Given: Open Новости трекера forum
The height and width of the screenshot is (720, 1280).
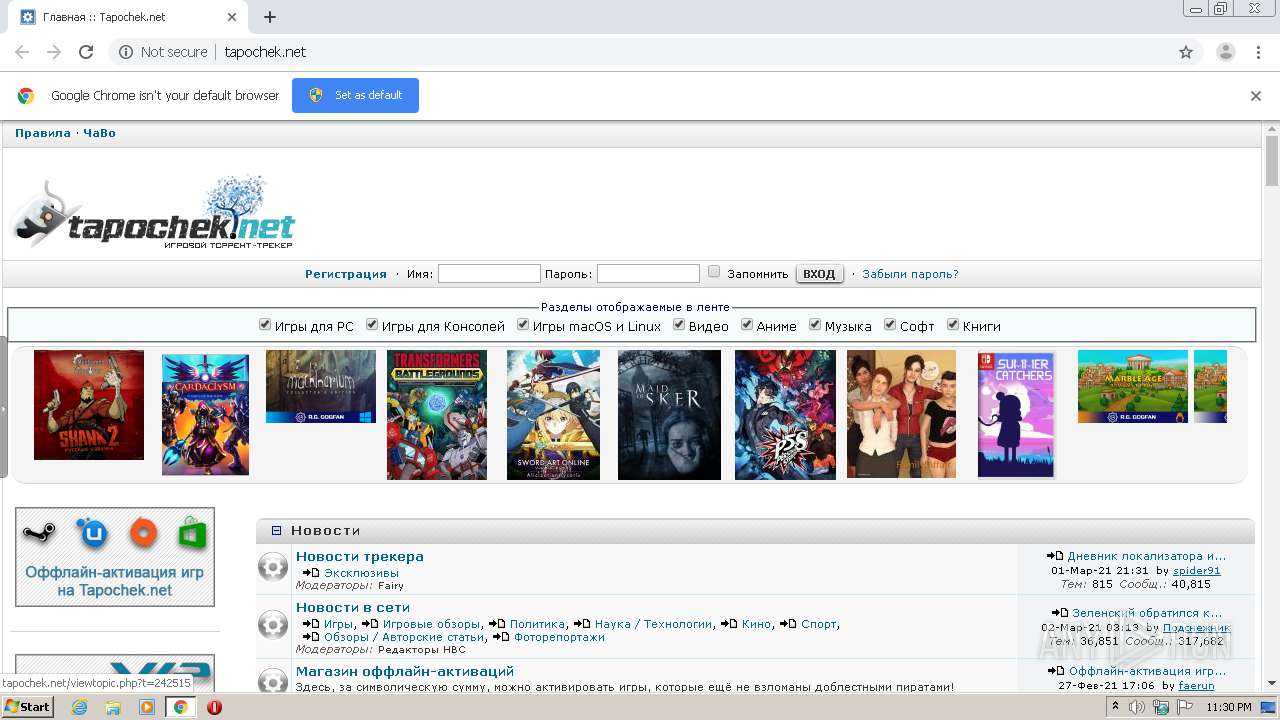Looking at the screenshot, I should [360, 557].
